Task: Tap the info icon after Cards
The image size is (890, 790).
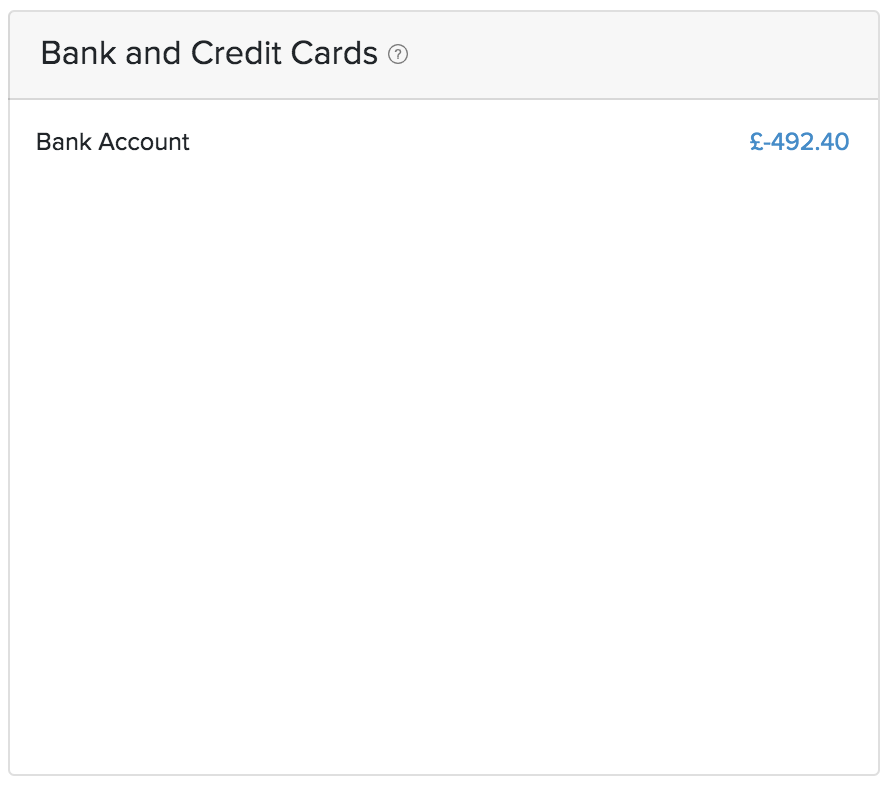Action: [398, 55]
